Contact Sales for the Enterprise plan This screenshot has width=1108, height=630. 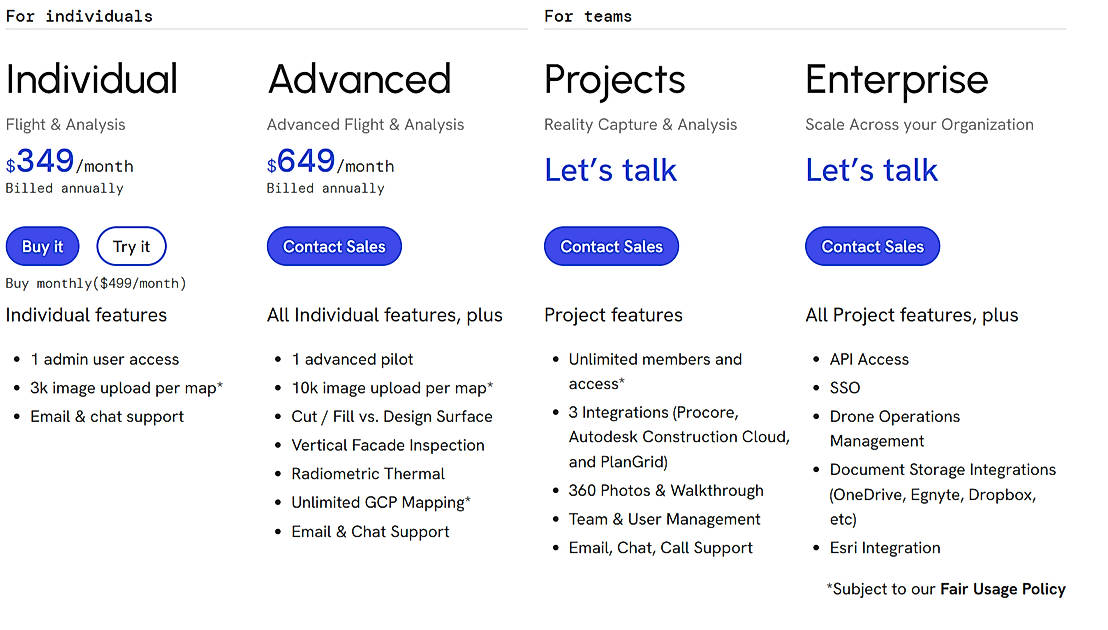point(872,247)
